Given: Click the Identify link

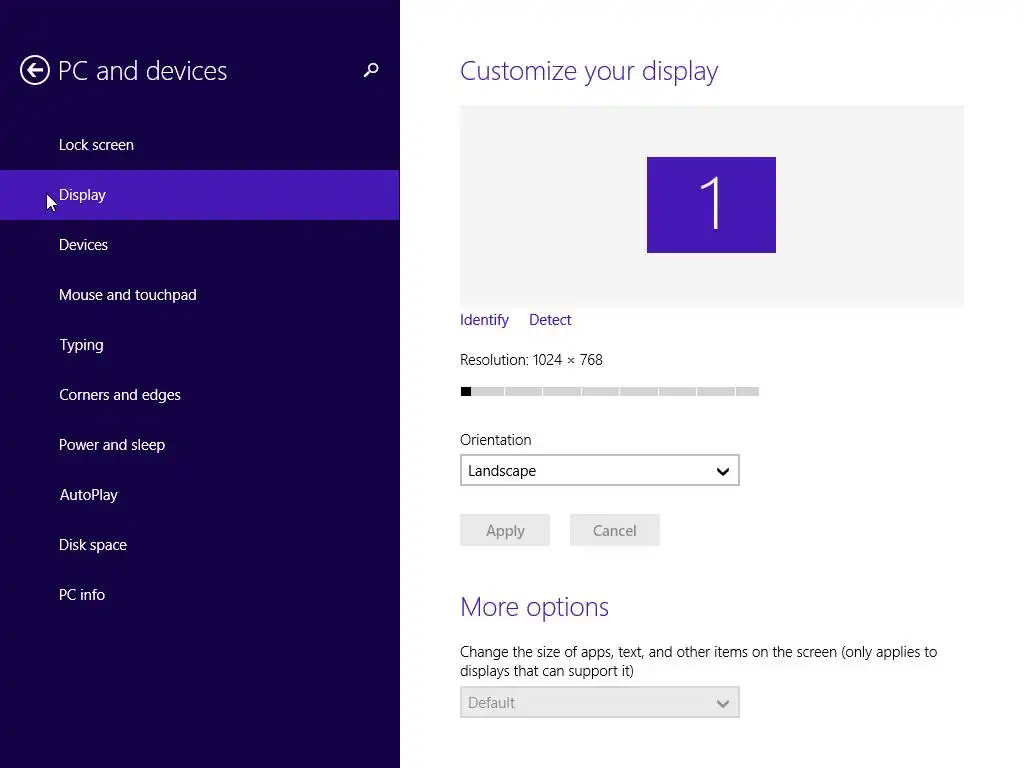Looking at the screenshot, I should pos(484,320).
